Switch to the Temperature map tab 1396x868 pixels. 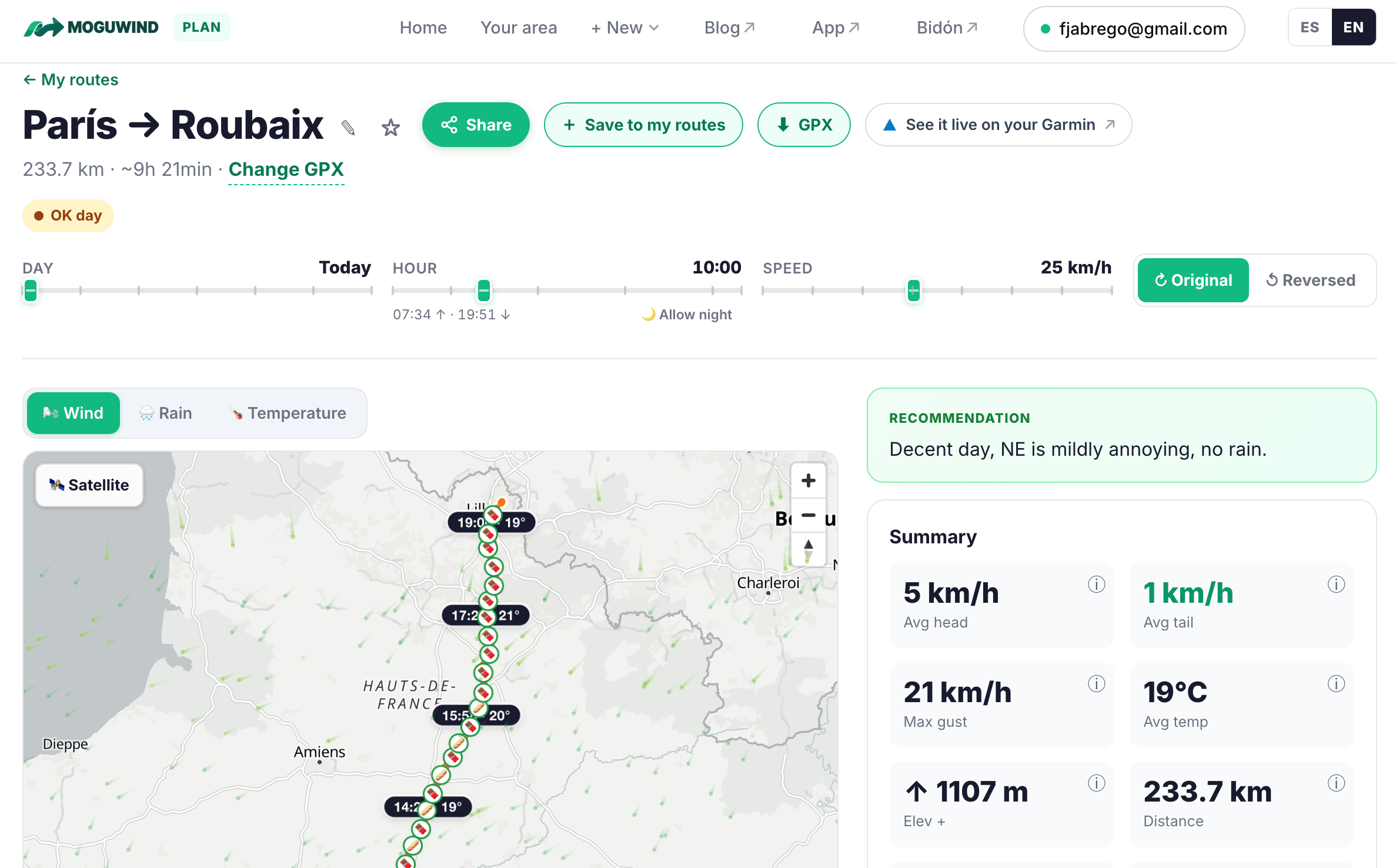click(x=288, y=413)
